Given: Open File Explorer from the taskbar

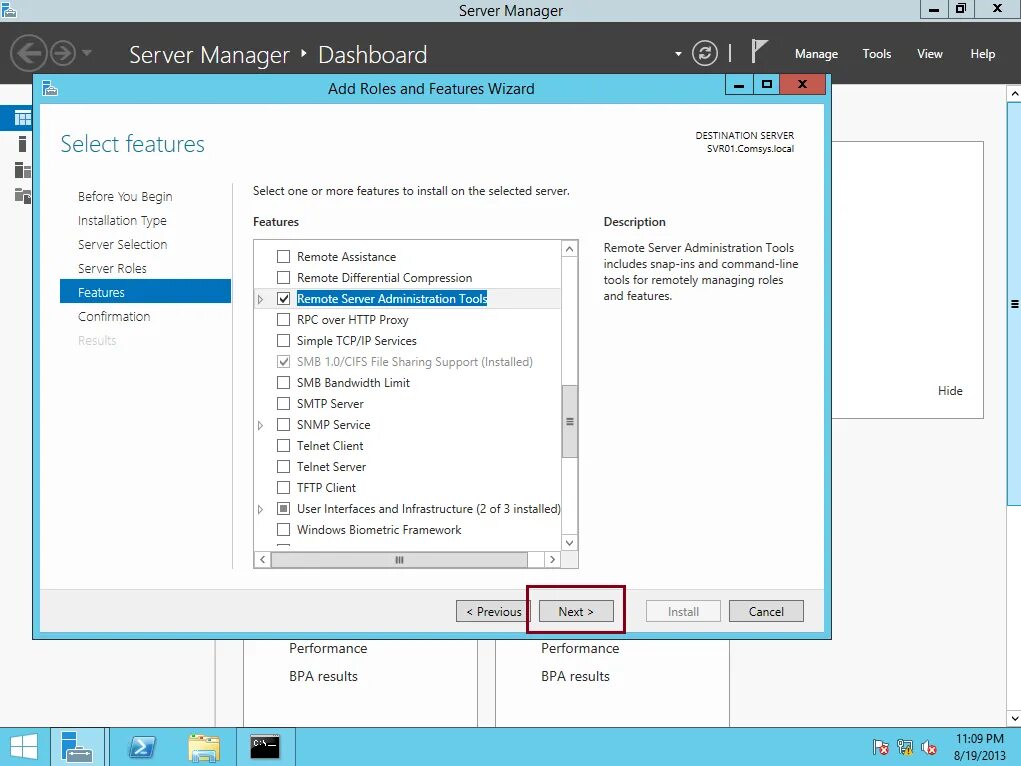Looking at the screenshot, I should 204,747.
